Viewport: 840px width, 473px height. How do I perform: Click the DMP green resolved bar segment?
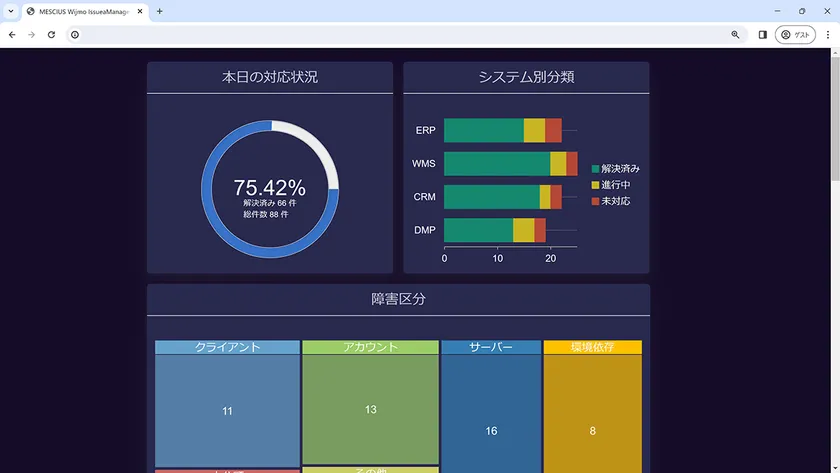click(x=478, y=230)
